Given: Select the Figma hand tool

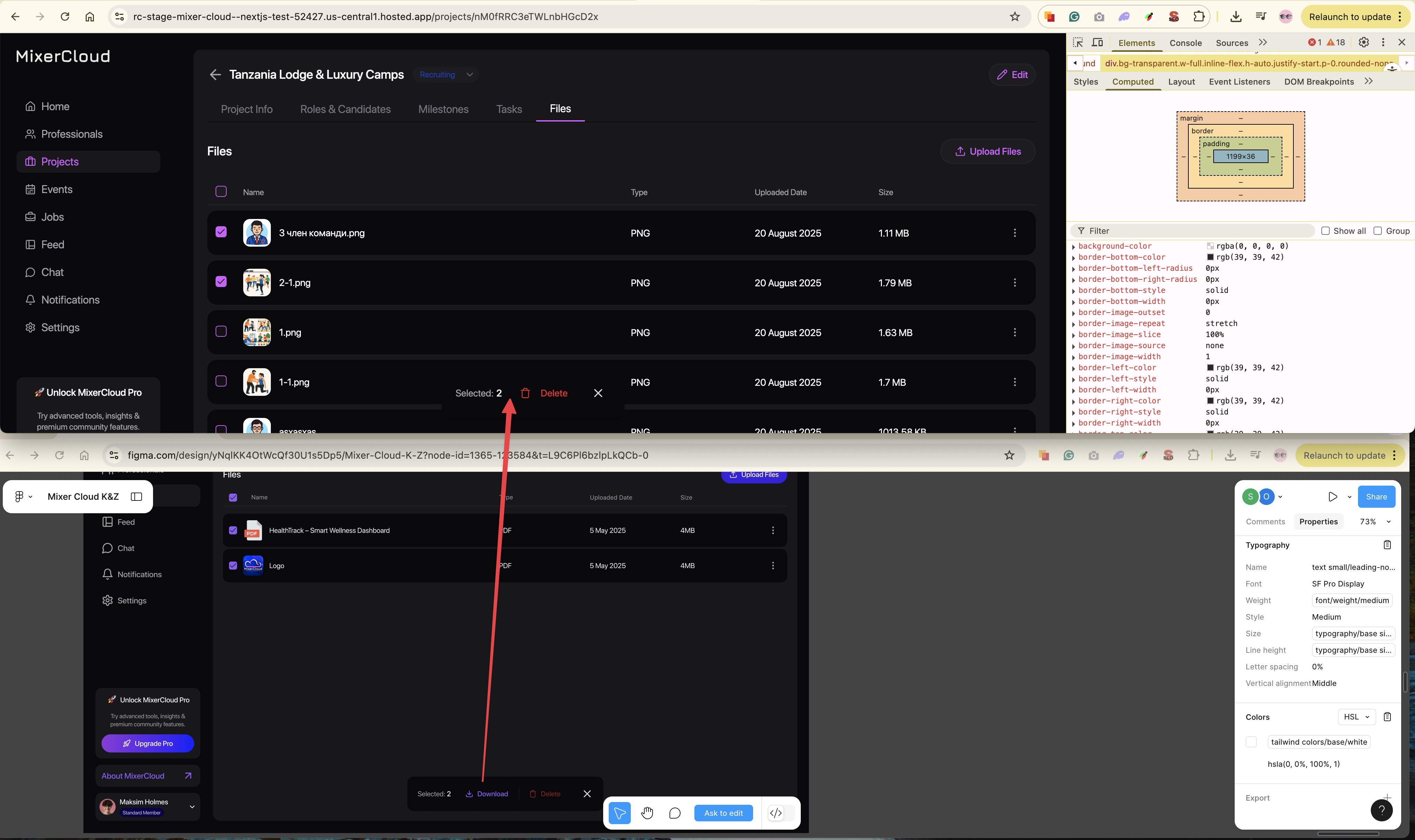Looking at the screenshot, I should coord(647,813).
